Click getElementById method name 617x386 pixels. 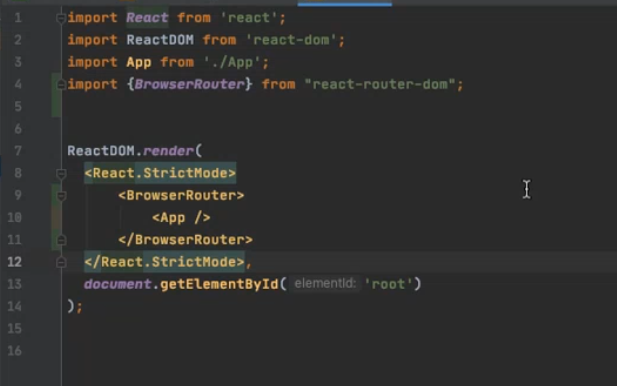(x=219, y=284)
